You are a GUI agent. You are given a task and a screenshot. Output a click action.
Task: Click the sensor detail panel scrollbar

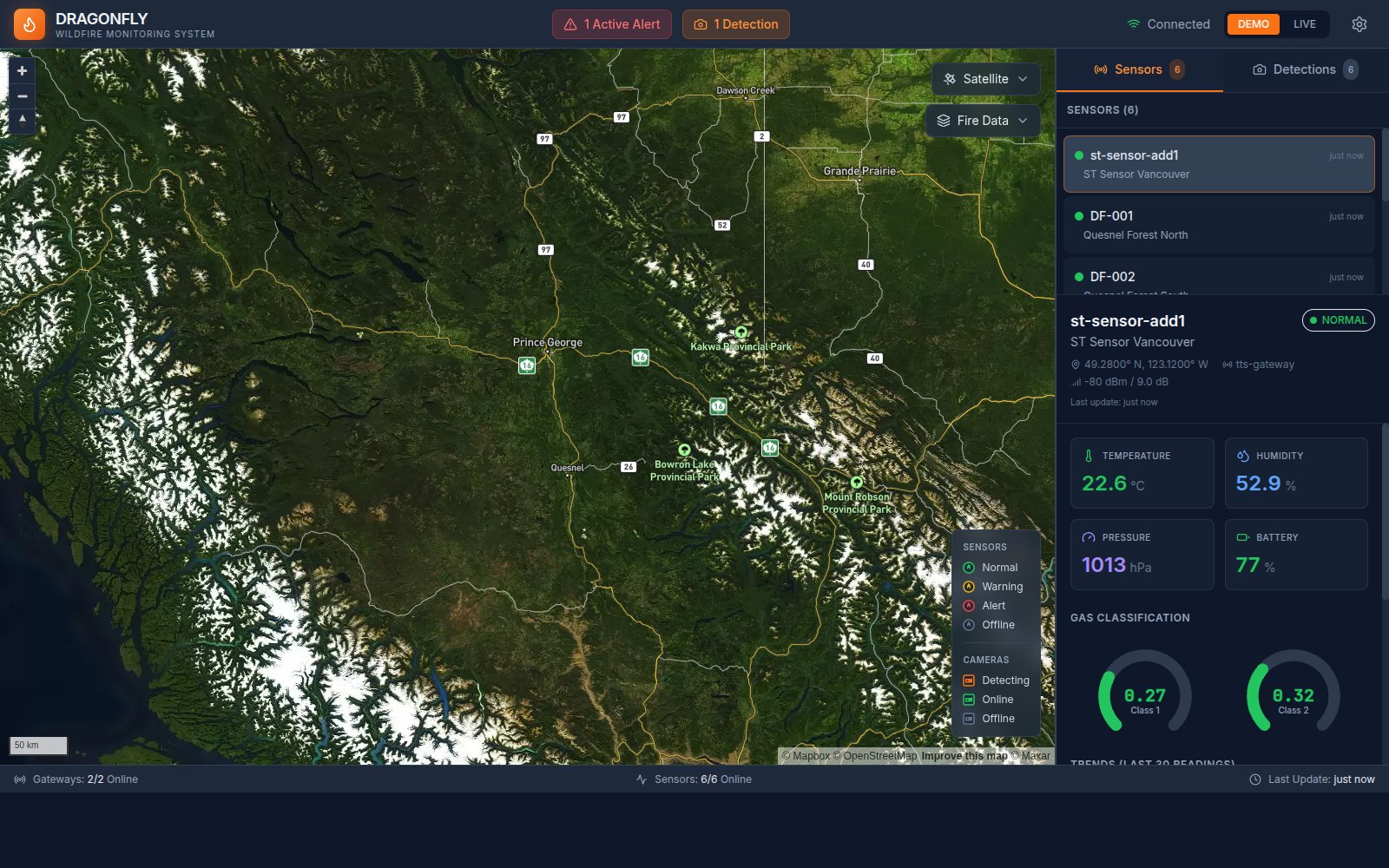pyautogui.click(x=1385, y=510)
